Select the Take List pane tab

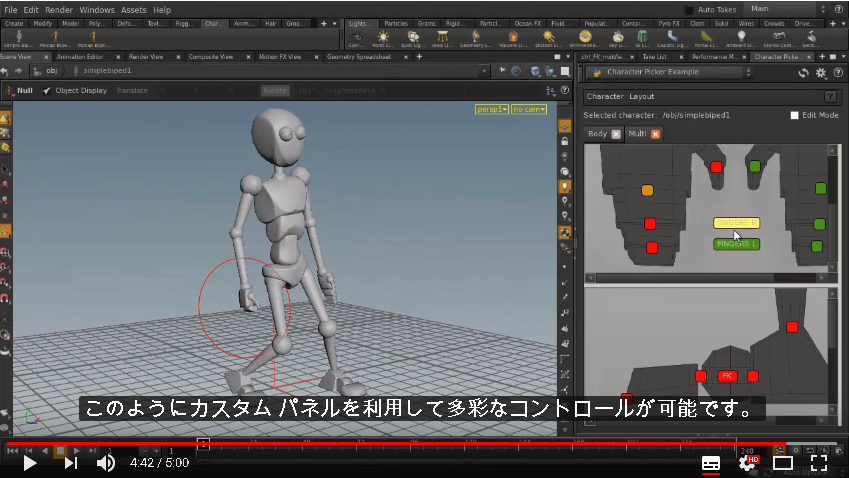654,56
